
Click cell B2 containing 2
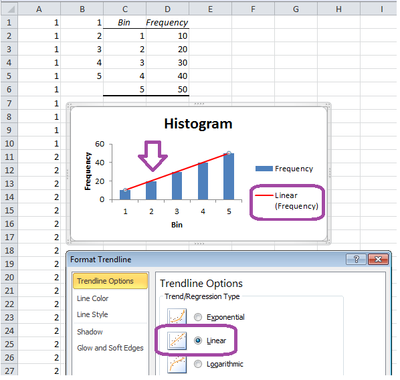coord(82,36)
